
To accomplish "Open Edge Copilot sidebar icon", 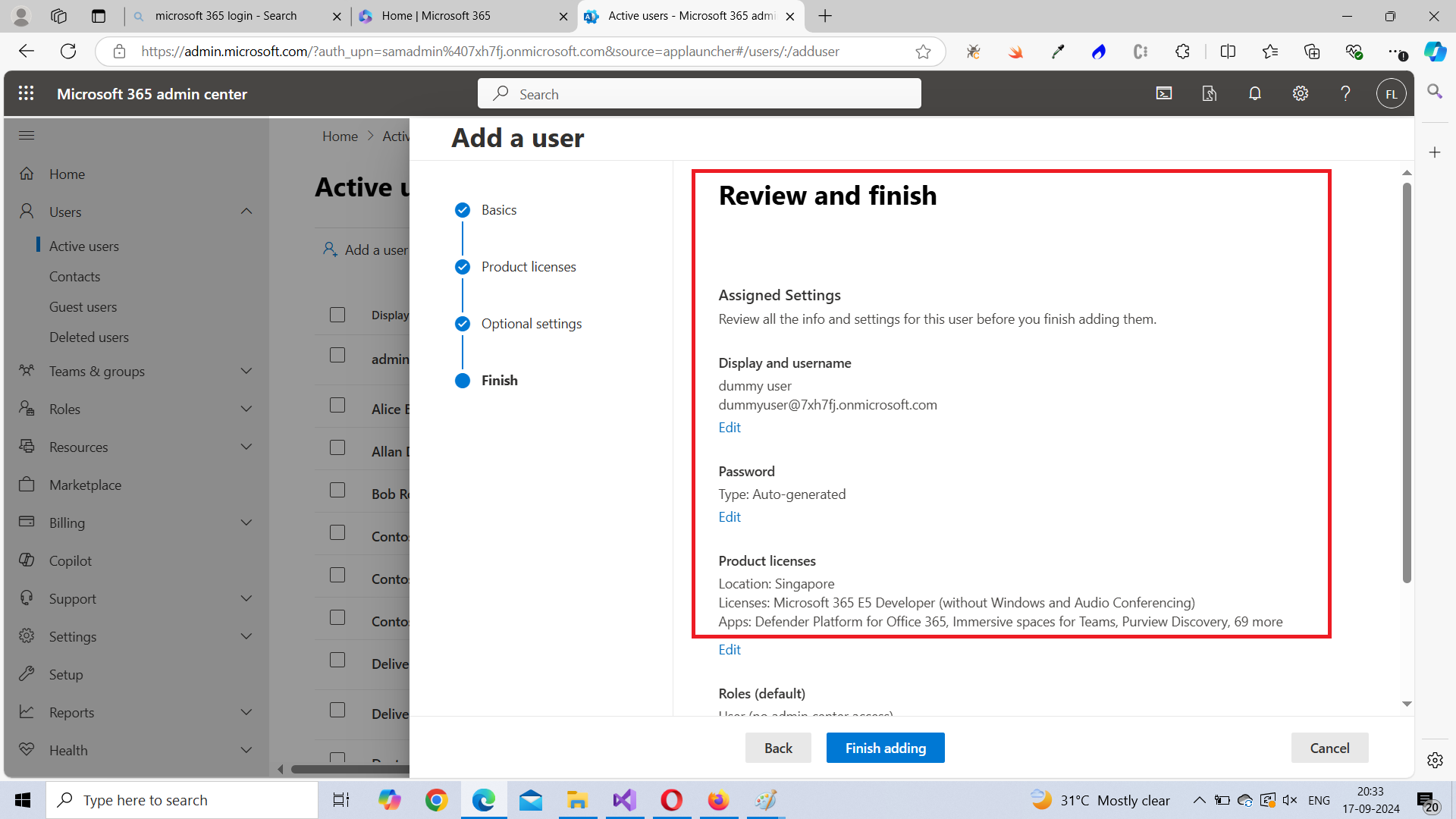I will [1435, 52].
